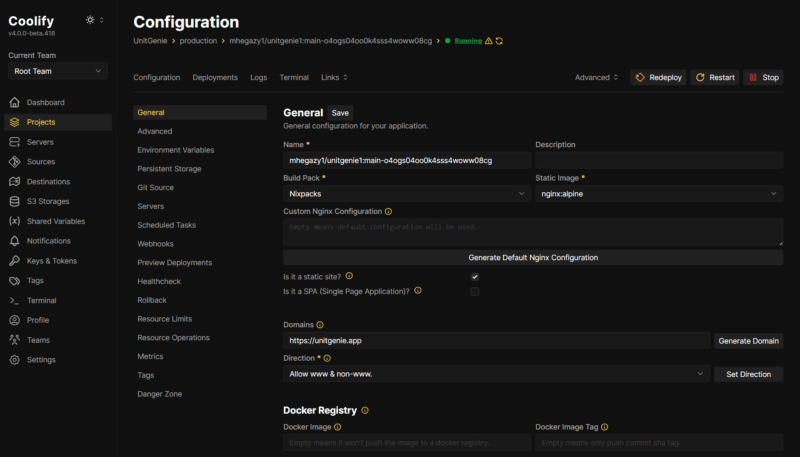800x457 pixels.
Task: Select General in the settings menu
Action: click(199, 113)
